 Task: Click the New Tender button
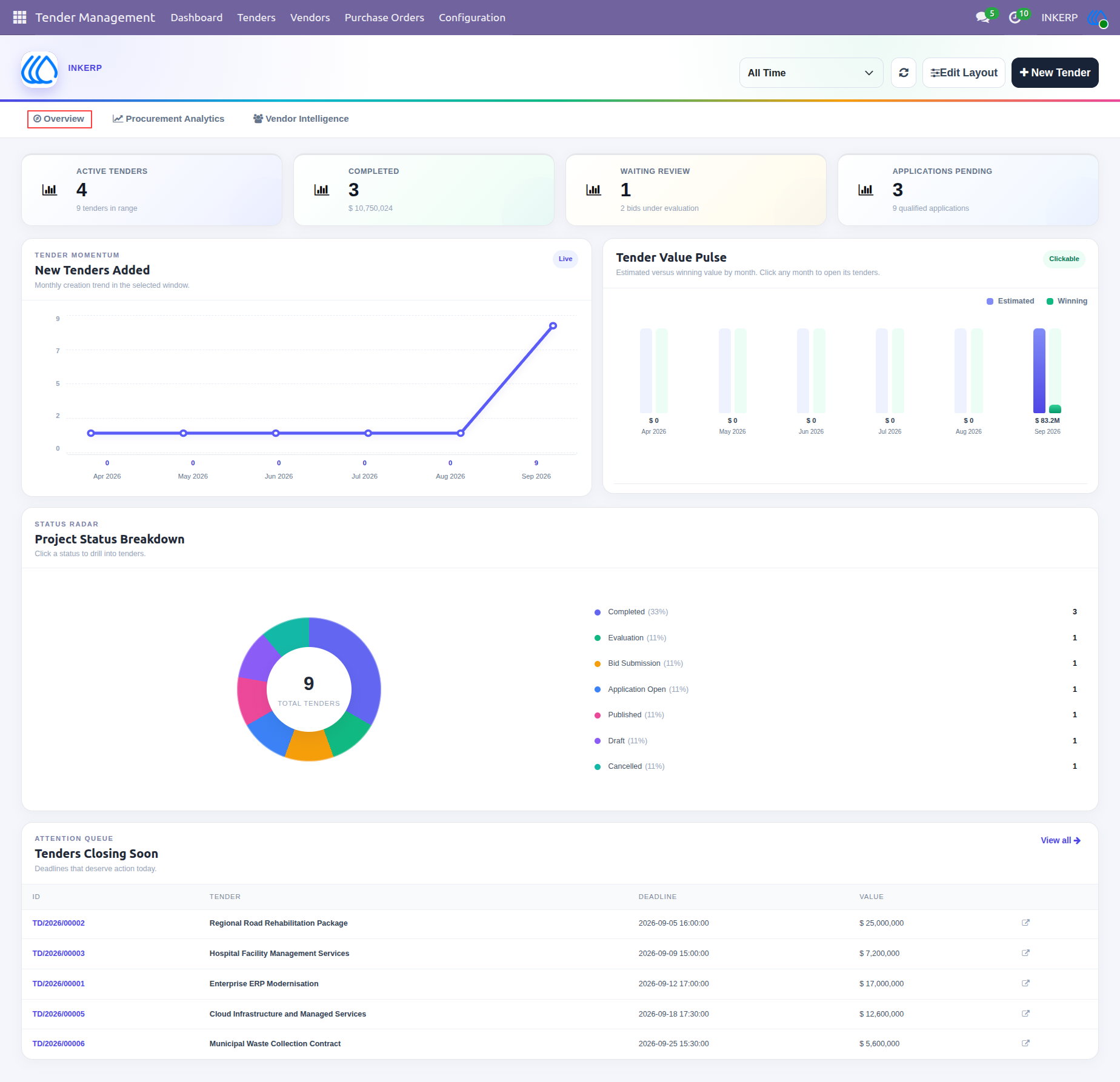click(1055, 73)
